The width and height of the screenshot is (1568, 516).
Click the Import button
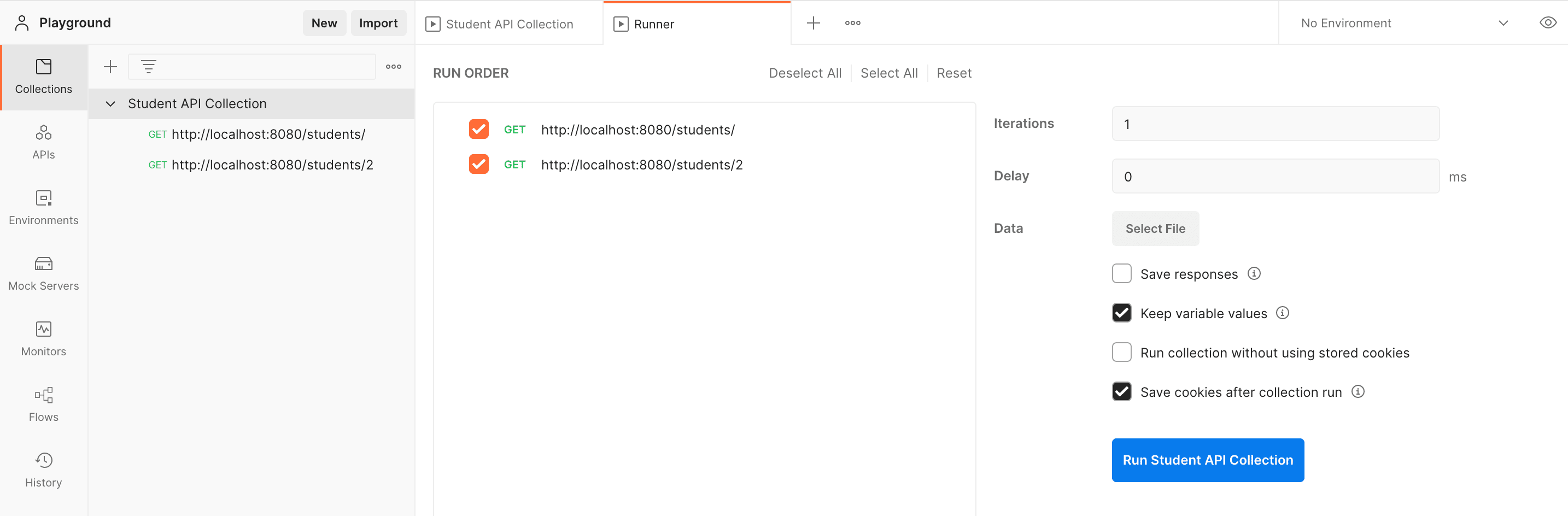coord(378,23)
